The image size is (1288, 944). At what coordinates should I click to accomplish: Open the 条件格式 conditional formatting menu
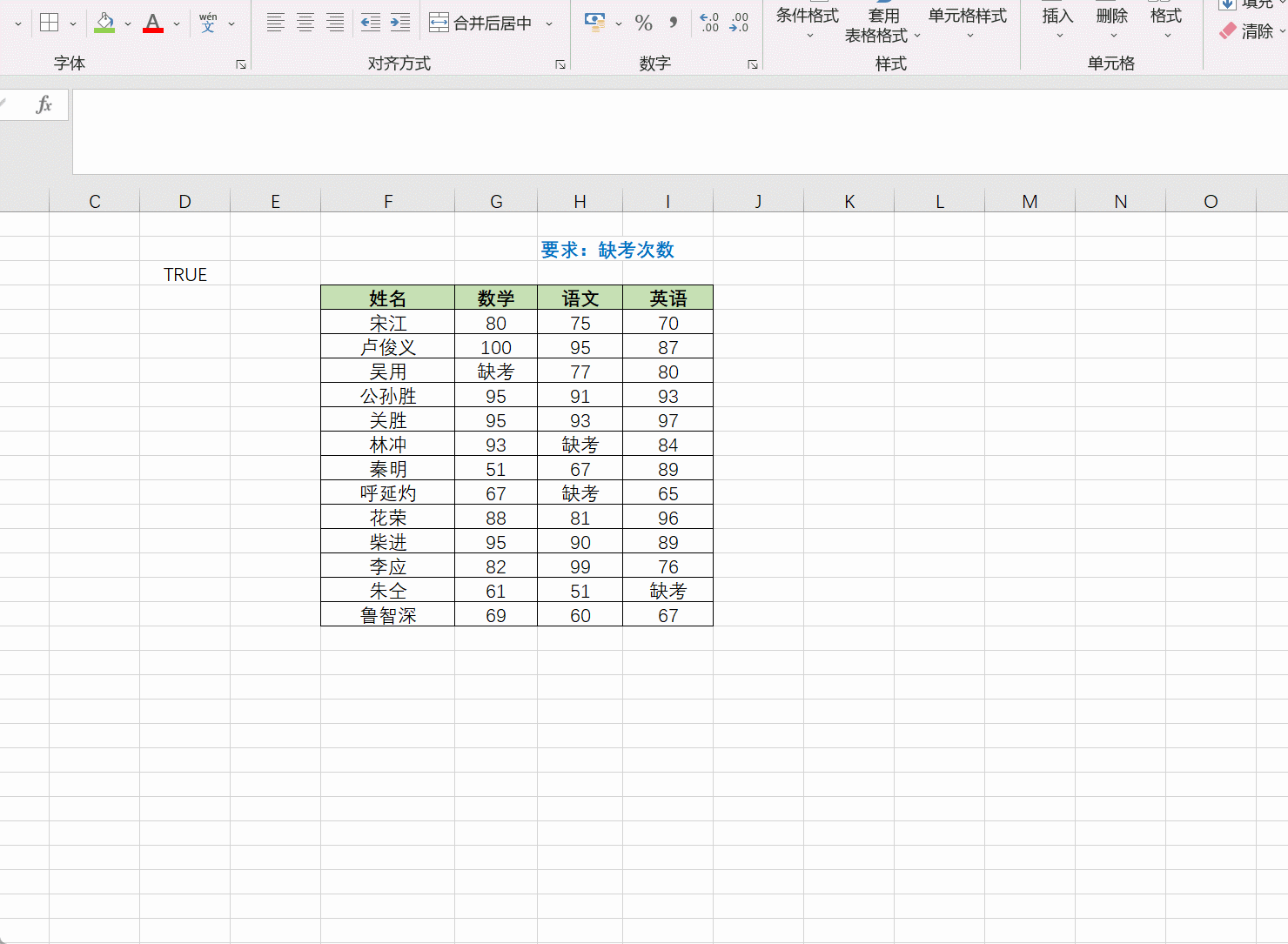click(807, 23)
